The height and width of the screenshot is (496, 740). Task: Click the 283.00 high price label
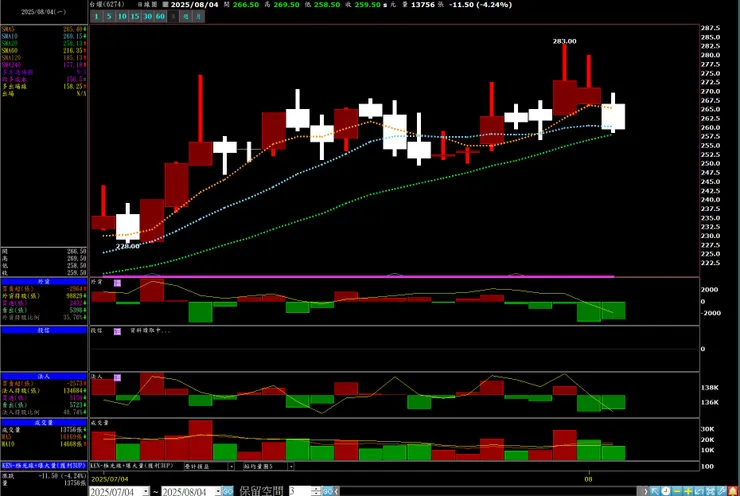click(x=564, y=41)
